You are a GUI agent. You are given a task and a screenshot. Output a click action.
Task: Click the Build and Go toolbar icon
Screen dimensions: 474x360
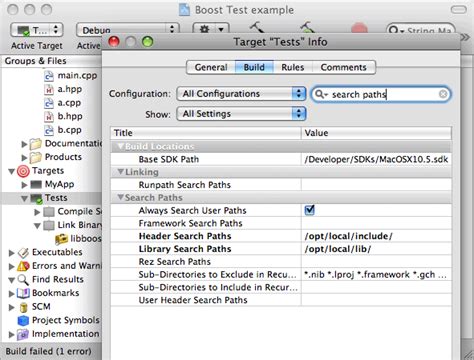(307, 27)
